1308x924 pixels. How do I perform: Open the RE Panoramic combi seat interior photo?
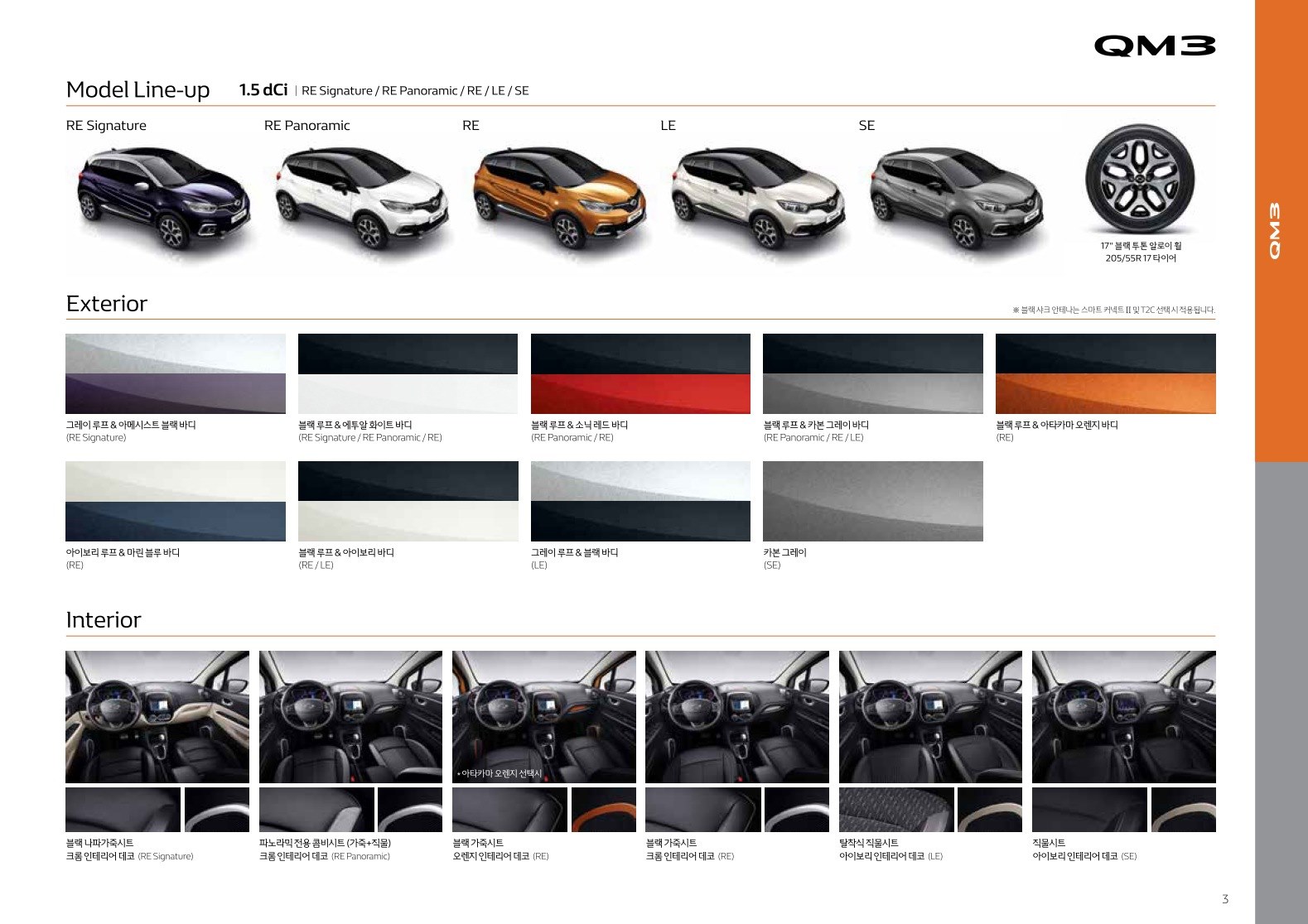point(350,716)
